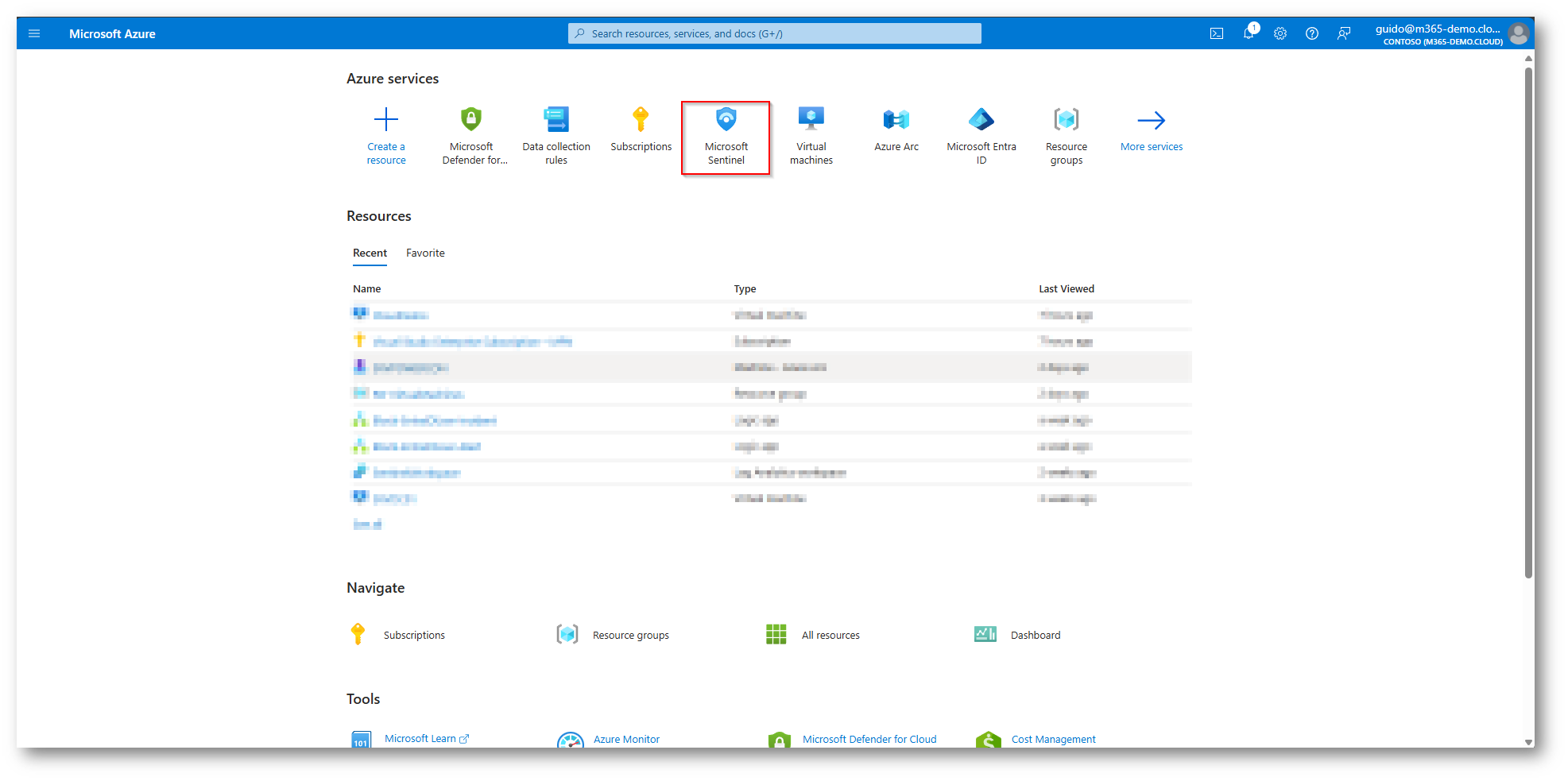Open the Help question mark icon
Viewport: 1568px width, 781px height.
1312,33
